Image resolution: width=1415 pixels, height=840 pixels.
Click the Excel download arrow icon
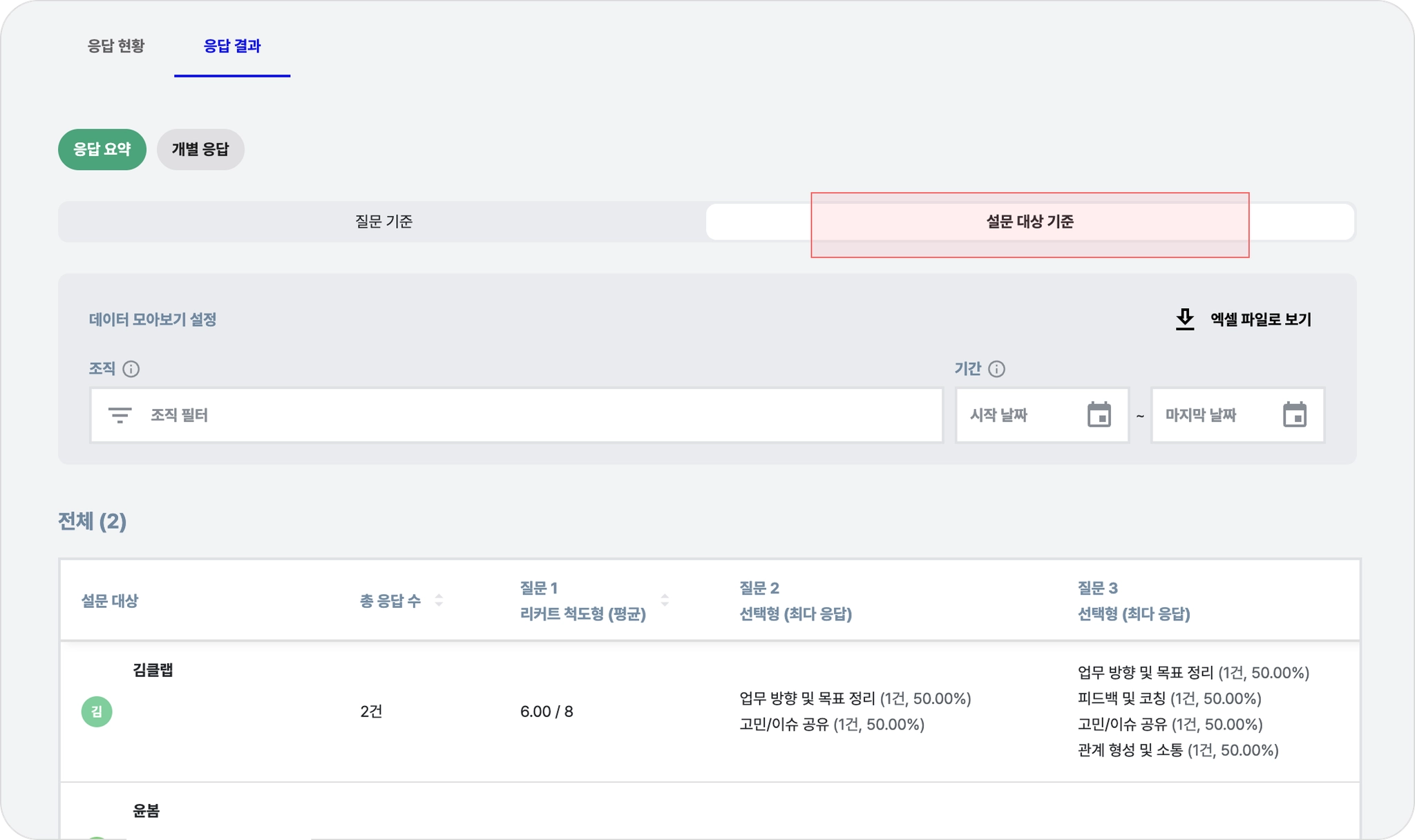(x=1184, y=319)
